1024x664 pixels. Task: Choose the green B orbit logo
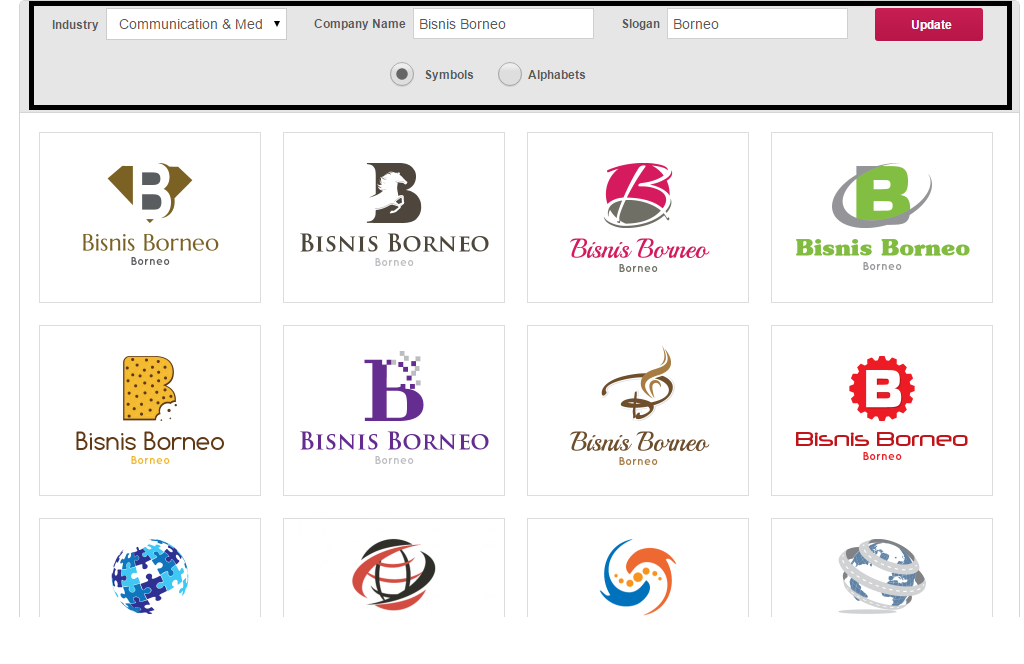pos(882,217)
